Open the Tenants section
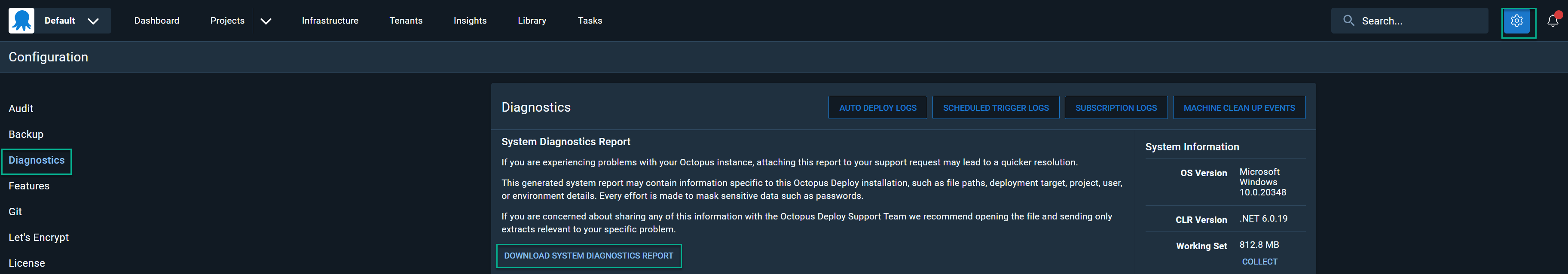This screenshot has height=274, width=1568. (x=405, y=21)
